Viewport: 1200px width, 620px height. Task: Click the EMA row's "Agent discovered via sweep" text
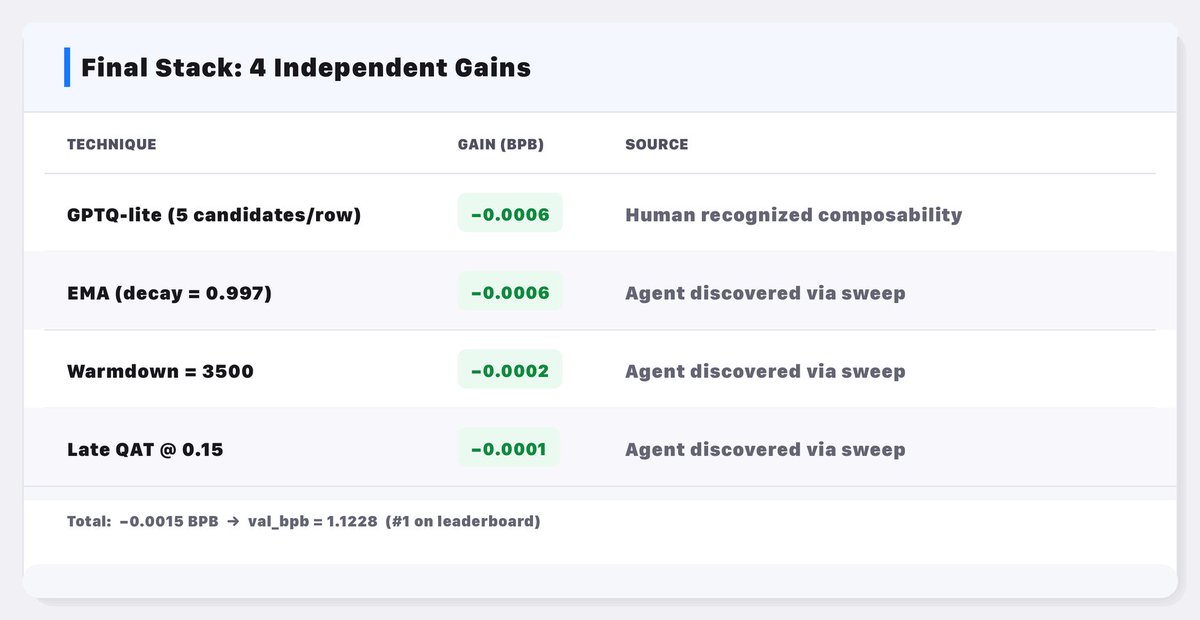[x=765, y=293]
